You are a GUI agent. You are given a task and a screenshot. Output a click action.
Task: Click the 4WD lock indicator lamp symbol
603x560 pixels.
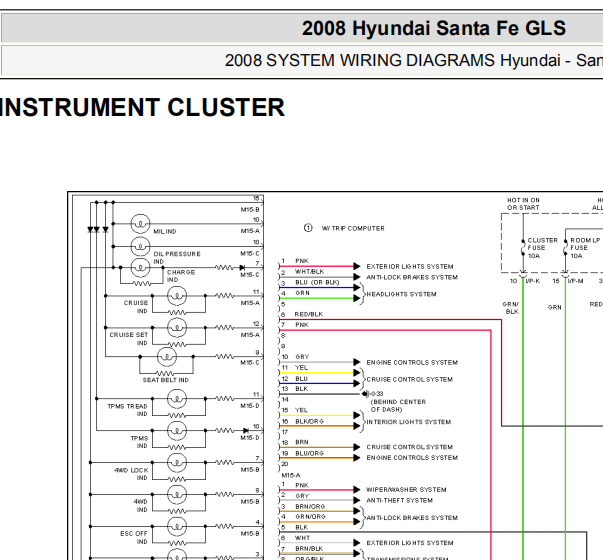[x=177, y=463]
